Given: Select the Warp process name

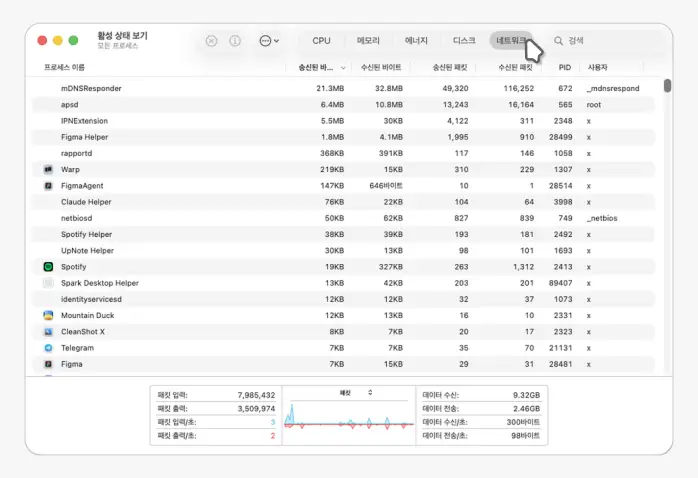Looking at the screenshot, I should coord(70,170).
